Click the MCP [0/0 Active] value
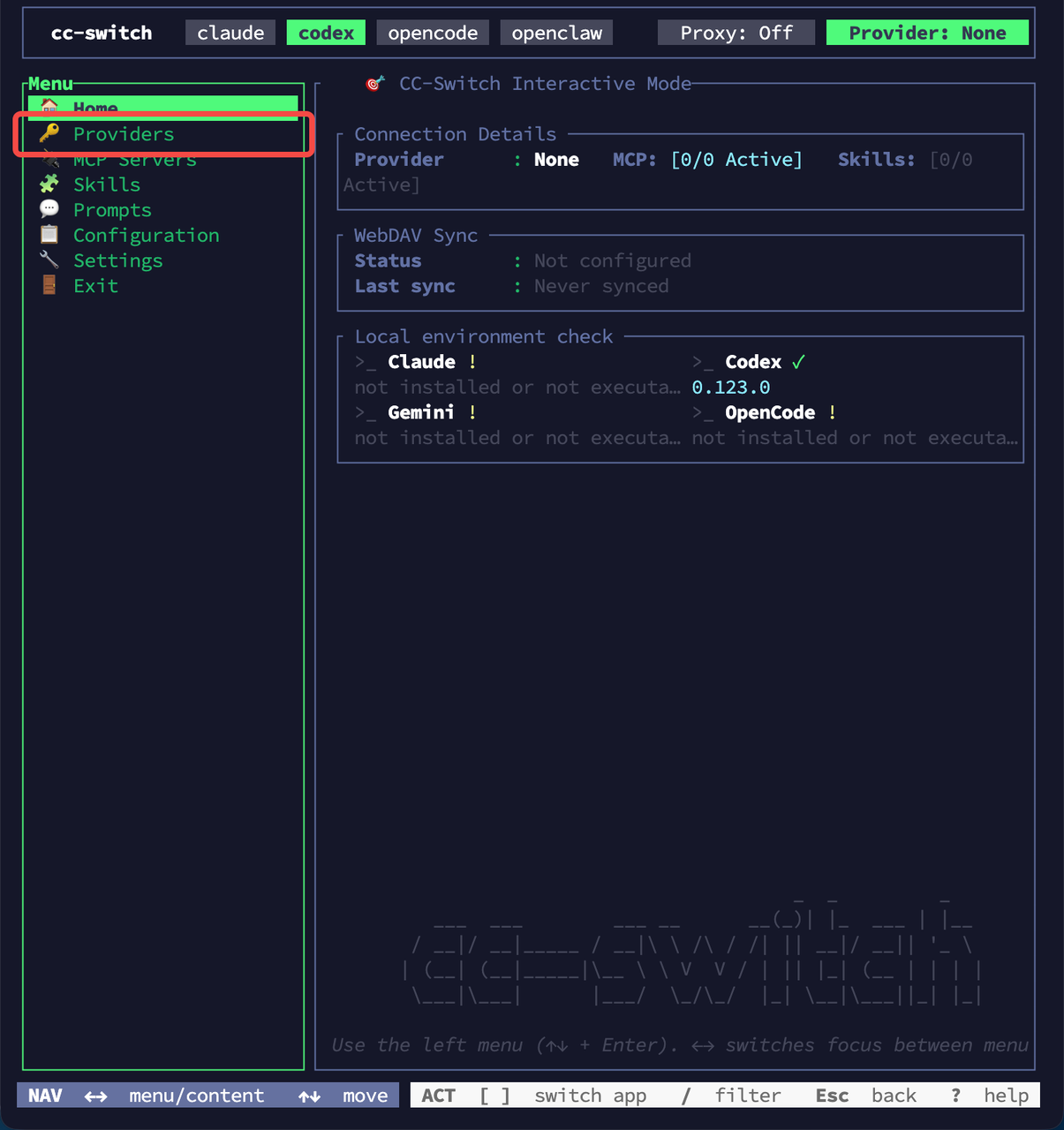Screen dimensions: 1064x1130 coord(736,160)
